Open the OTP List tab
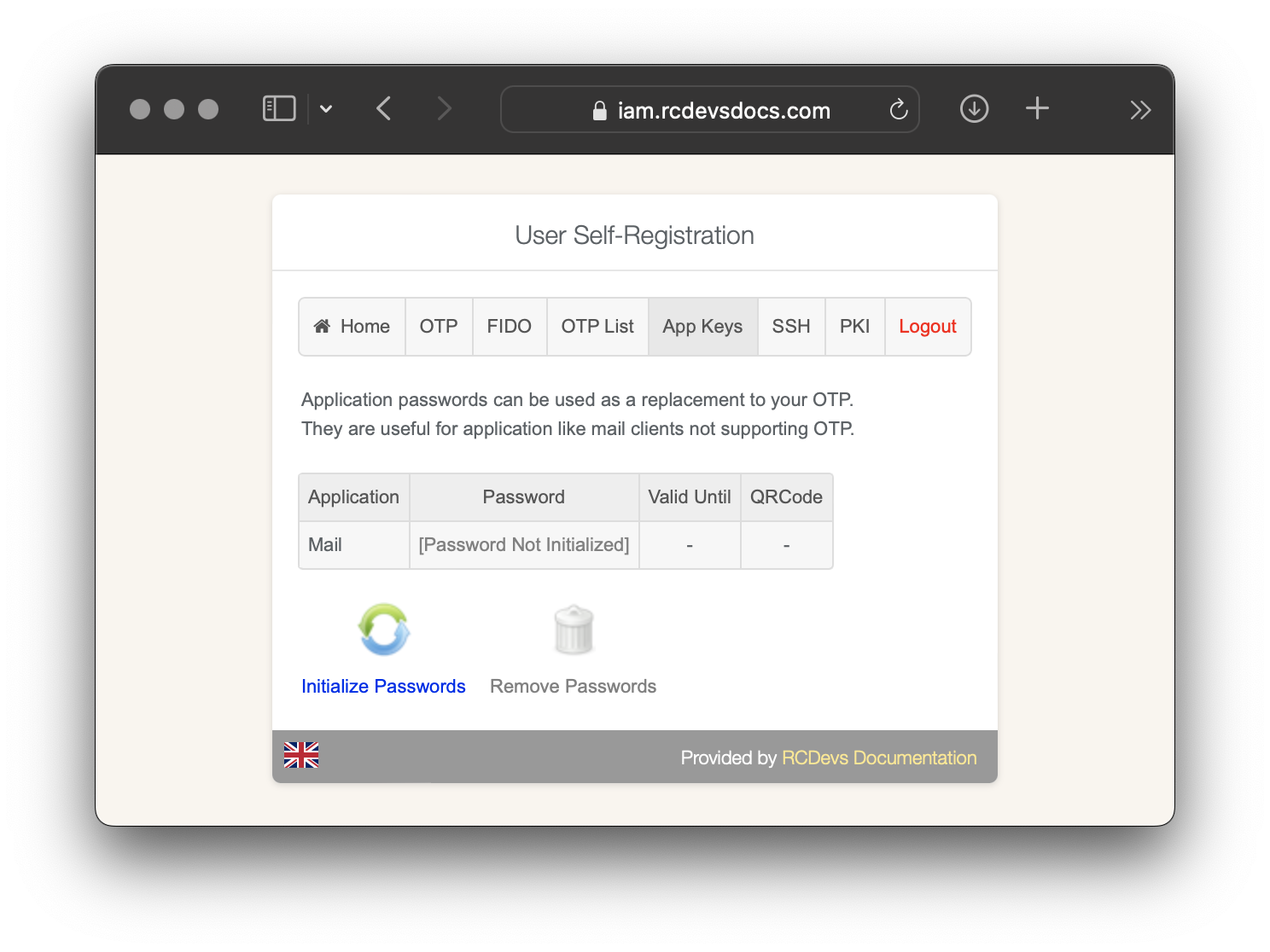 click(597, 327)
